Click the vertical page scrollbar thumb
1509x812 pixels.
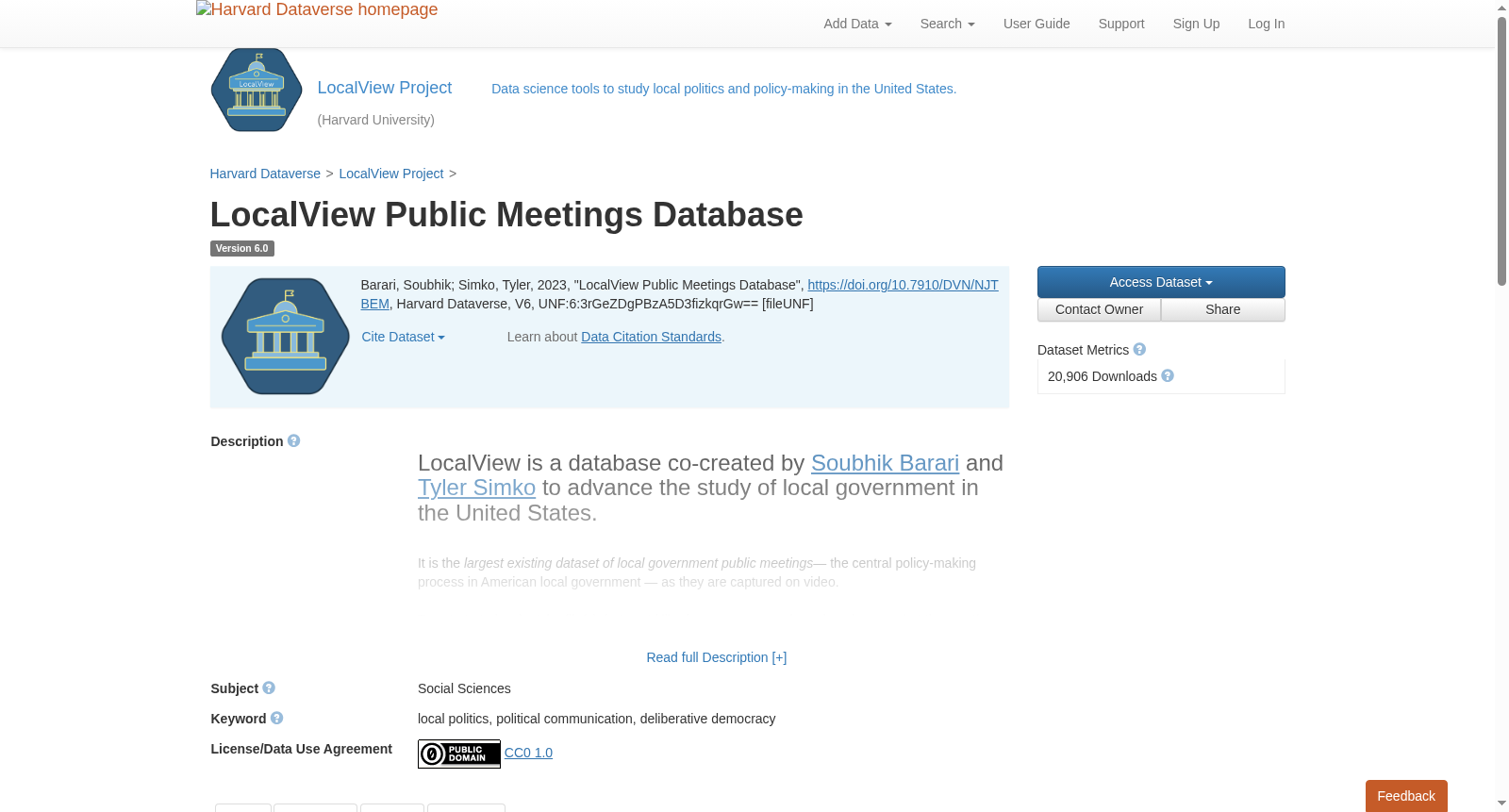pos(1501,151)
